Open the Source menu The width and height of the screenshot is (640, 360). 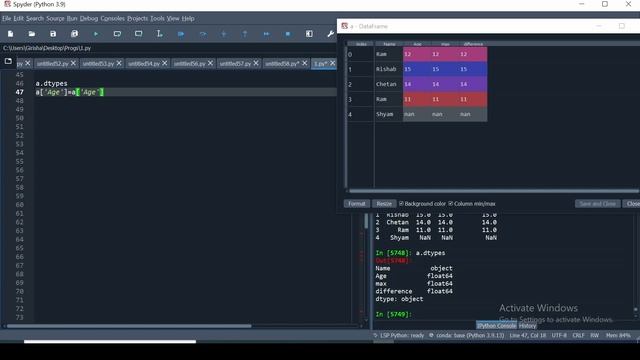click(55, 18)
